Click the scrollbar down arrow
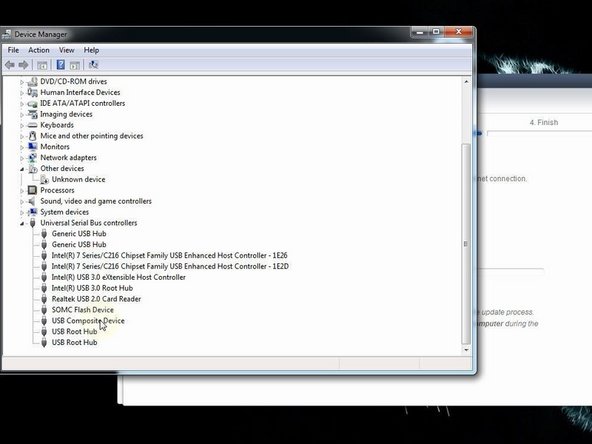Screen dimensions: 592x444 [x=466, y=350]
